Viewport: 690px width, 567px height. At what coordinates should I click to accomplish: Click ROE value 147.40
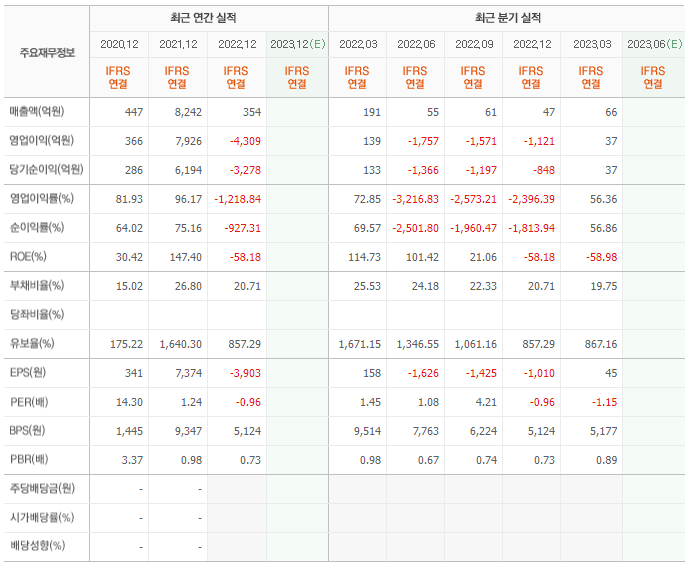[x=186, y=258]
